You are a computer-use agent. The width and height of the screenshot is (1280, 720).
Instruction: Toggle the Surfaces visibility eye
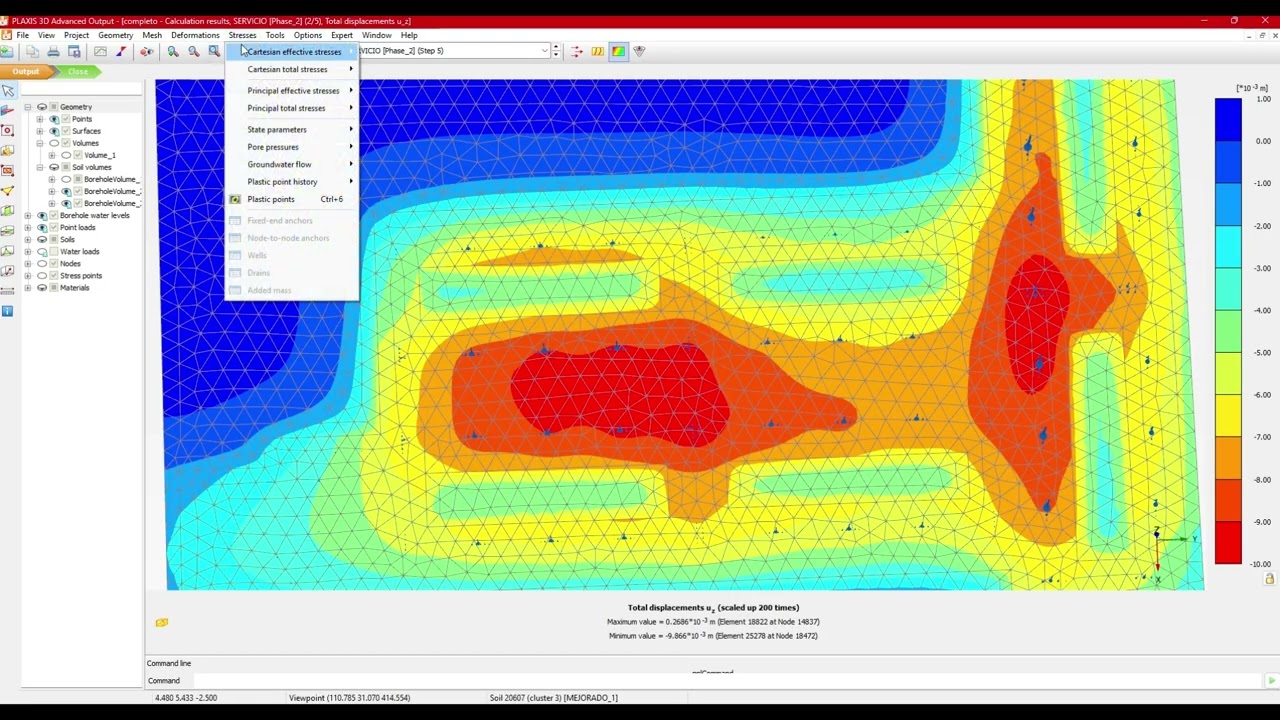pos(54,131)
